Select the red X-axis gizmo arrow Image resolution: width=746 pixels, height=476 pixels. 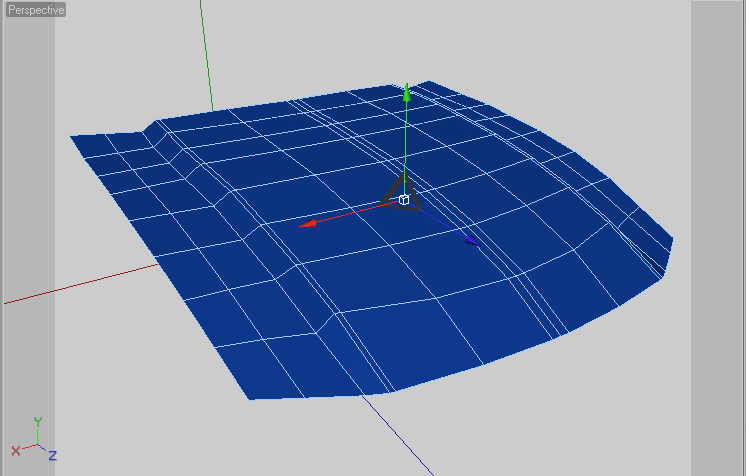coord(308,223)
